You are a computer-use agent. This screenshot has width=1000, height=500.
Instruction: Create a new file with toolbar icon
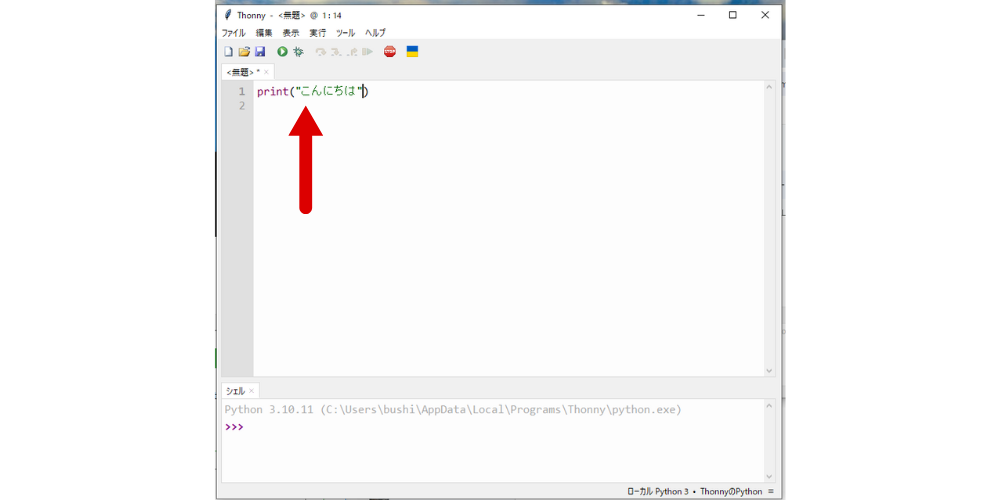(228, 52)
